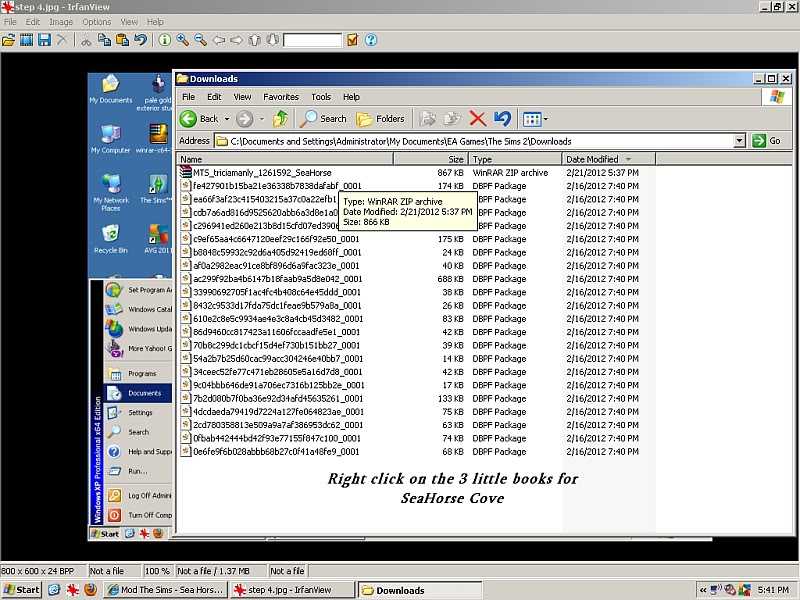Click the taskbar clock showing 5:41 PM
Screen dimensions: 800x600
point(773,590)
